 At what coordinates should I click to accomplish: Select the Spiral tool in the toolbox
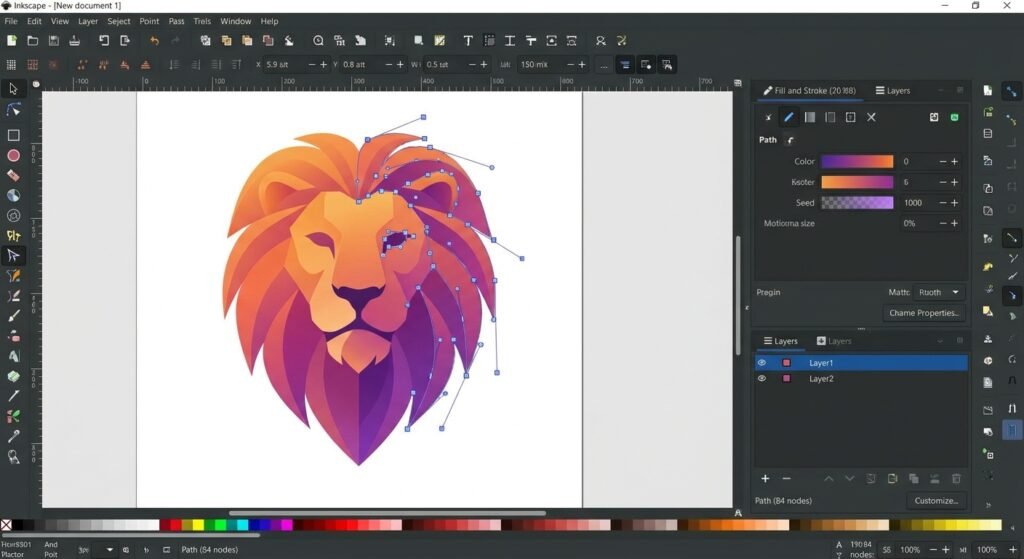[x=13, y=216]
